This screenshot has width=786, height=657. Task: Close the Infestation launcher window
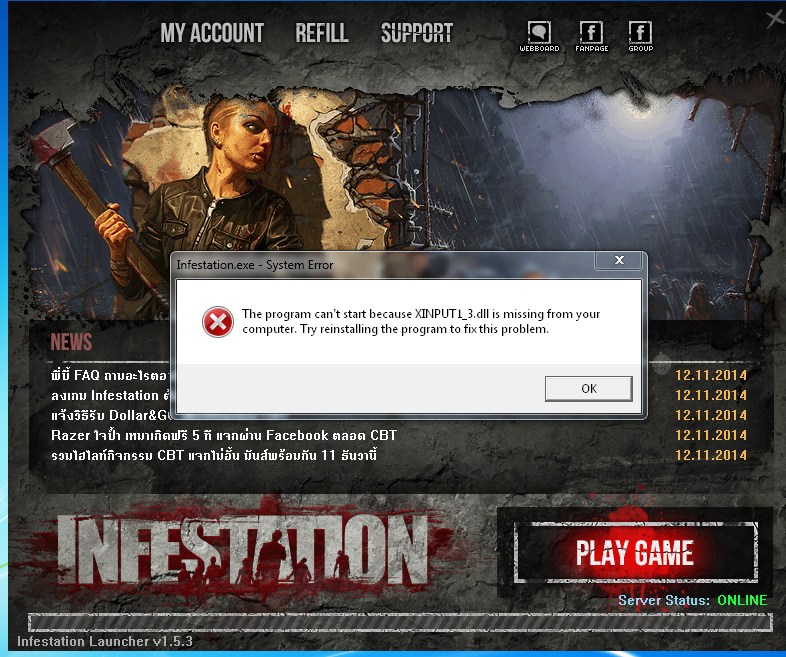(776, 19)
